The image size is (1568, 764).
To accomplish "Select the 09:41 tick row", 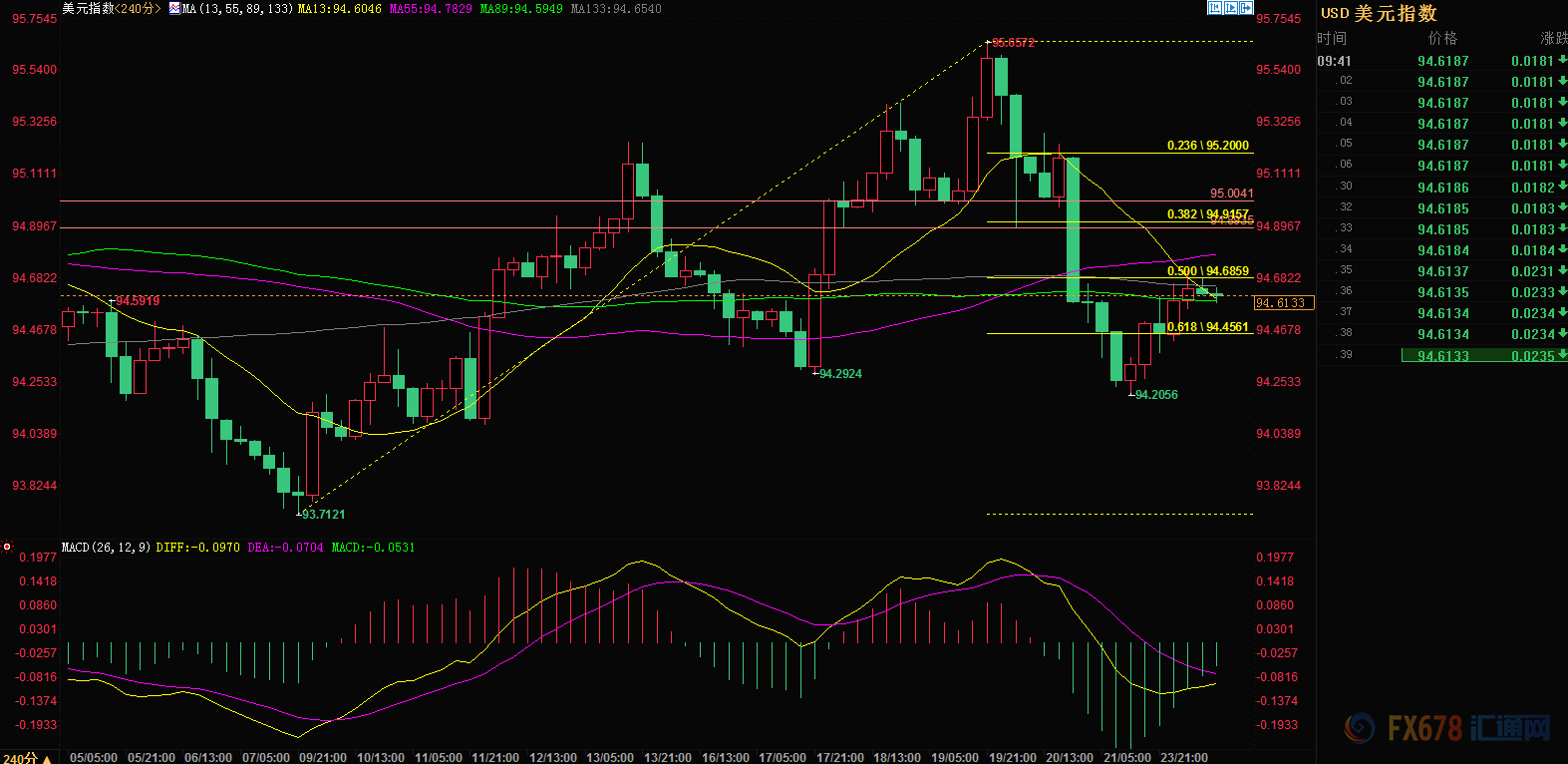I will click(x=1442, y=61).
